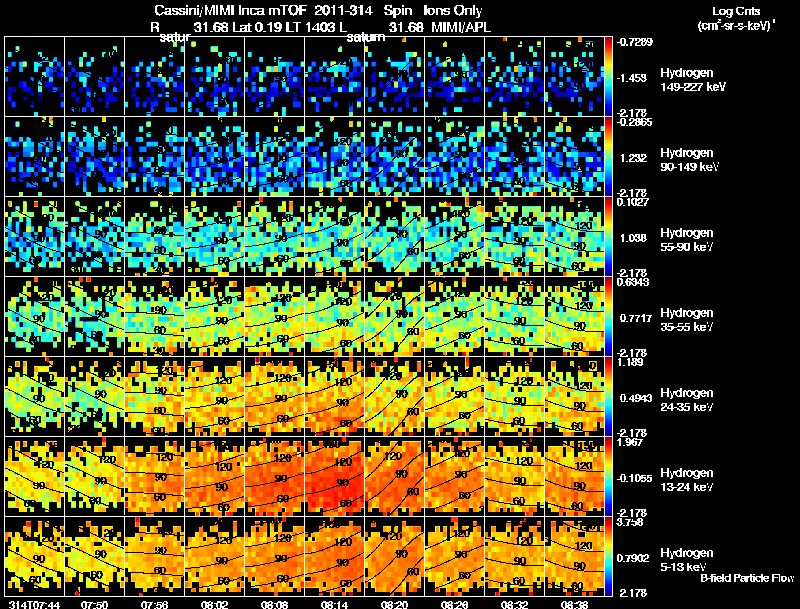Image resolution: width=800 pixels, height=609 pixels.
Task: Click the color bar beside 149-227 keV row
Action: pos(608,77)
